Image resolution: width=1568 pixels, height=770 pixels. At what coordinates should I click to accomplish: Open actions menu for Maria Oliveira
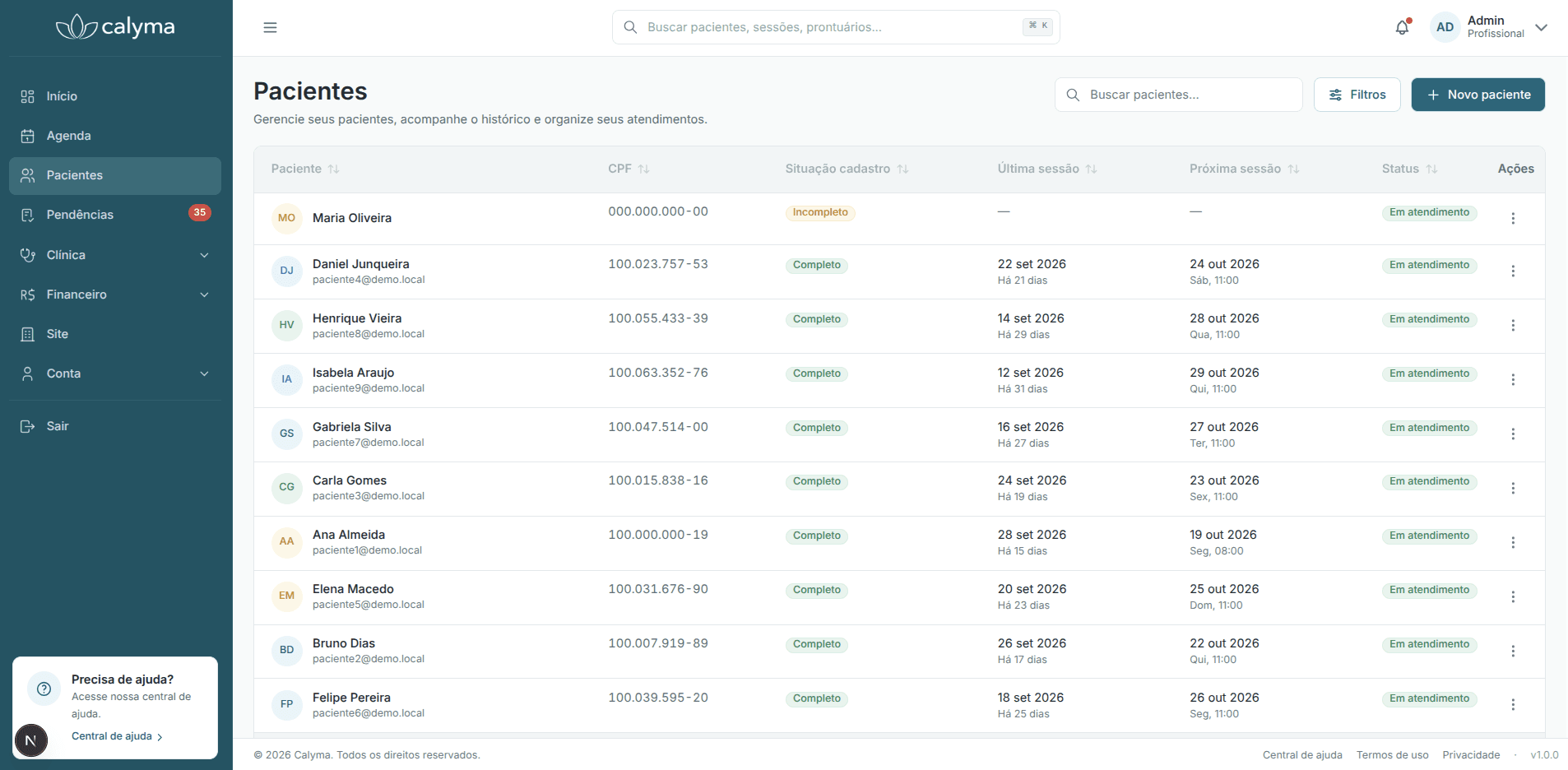tap(1513, 218)
